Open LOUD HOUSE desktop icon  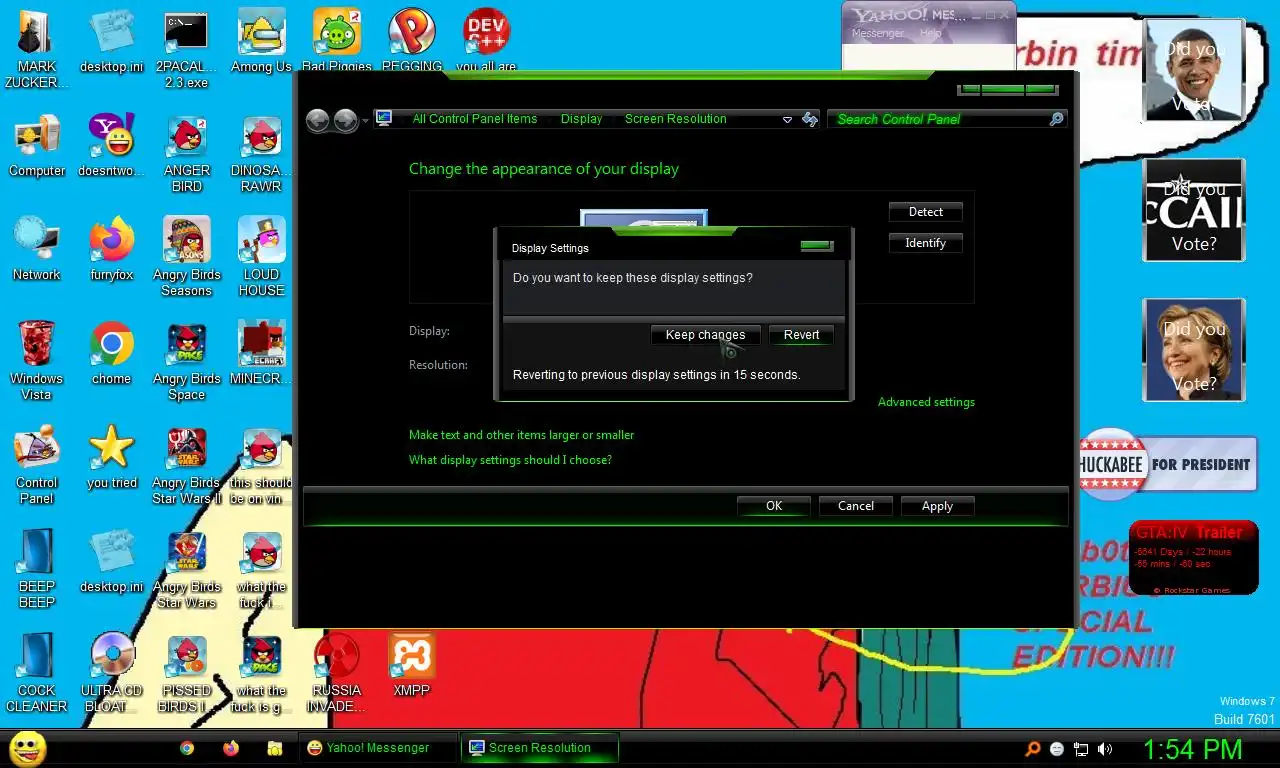click(x=261, y=257)
